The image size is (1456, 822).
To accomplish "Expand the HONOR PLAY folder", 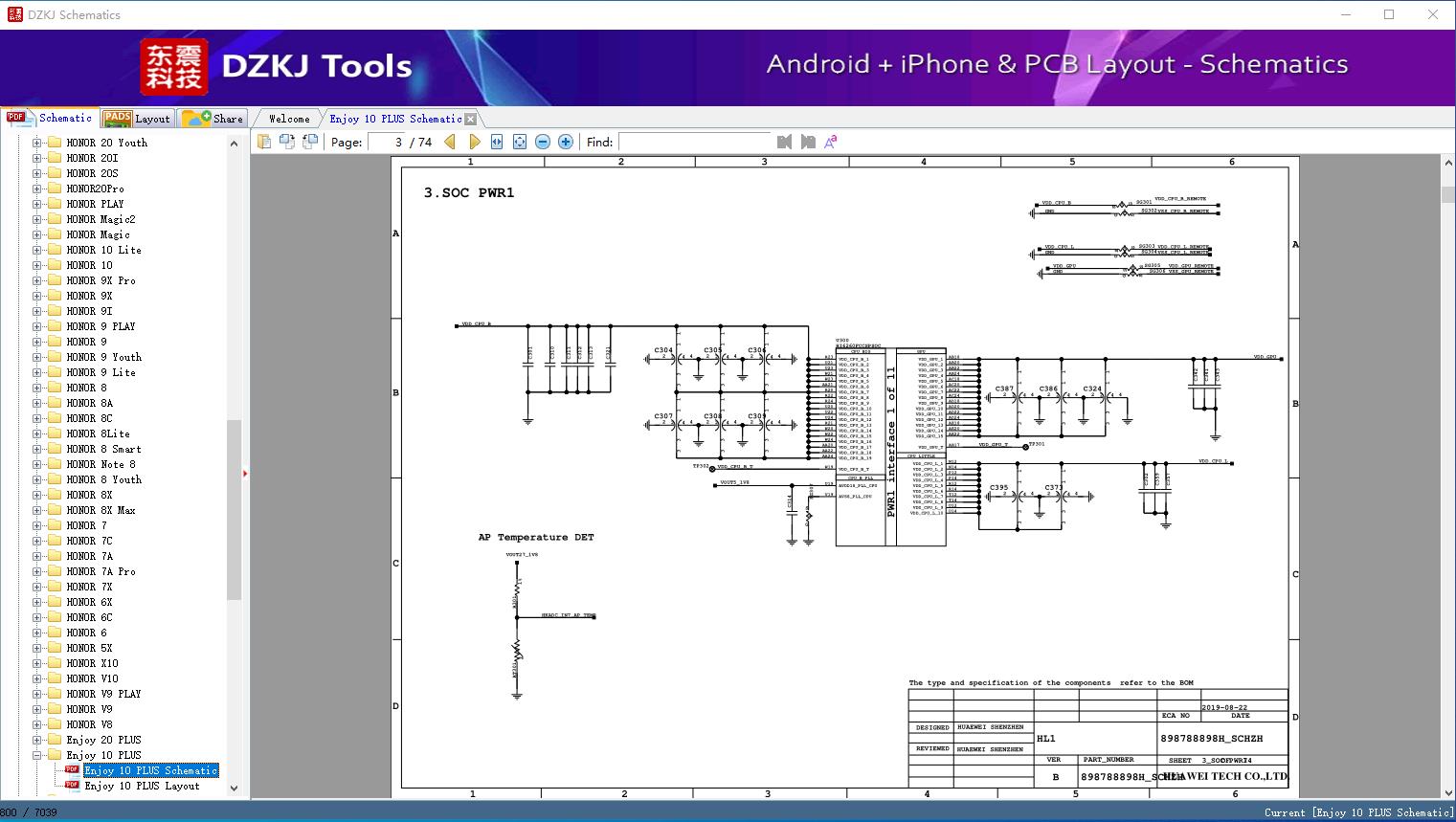I will click(x=36, y=204).
